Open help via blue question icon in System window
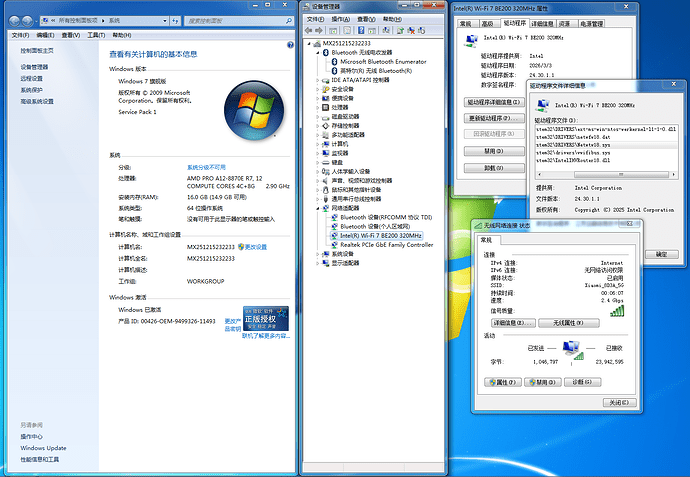The image size is (690, 477). 290,45
